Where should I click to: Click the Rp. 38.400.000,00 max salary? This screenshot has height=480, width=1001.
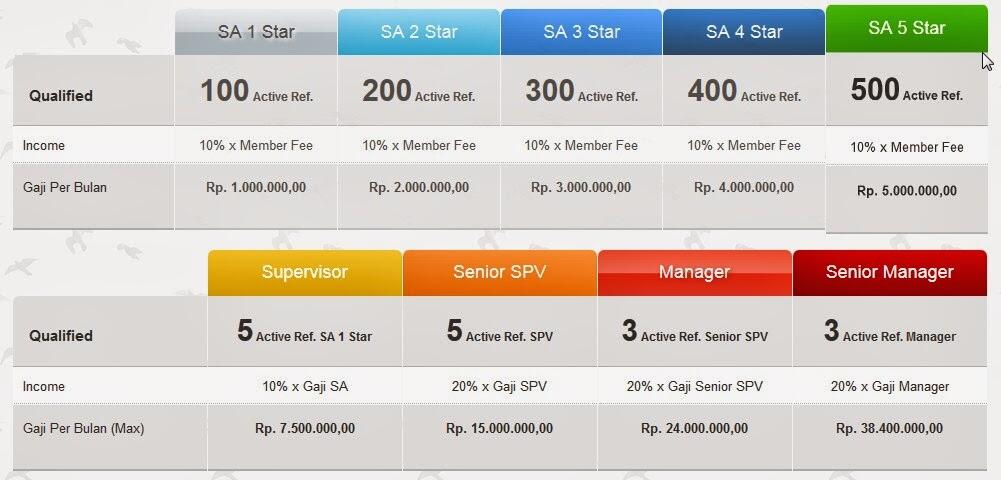click(x=889, y=429)
